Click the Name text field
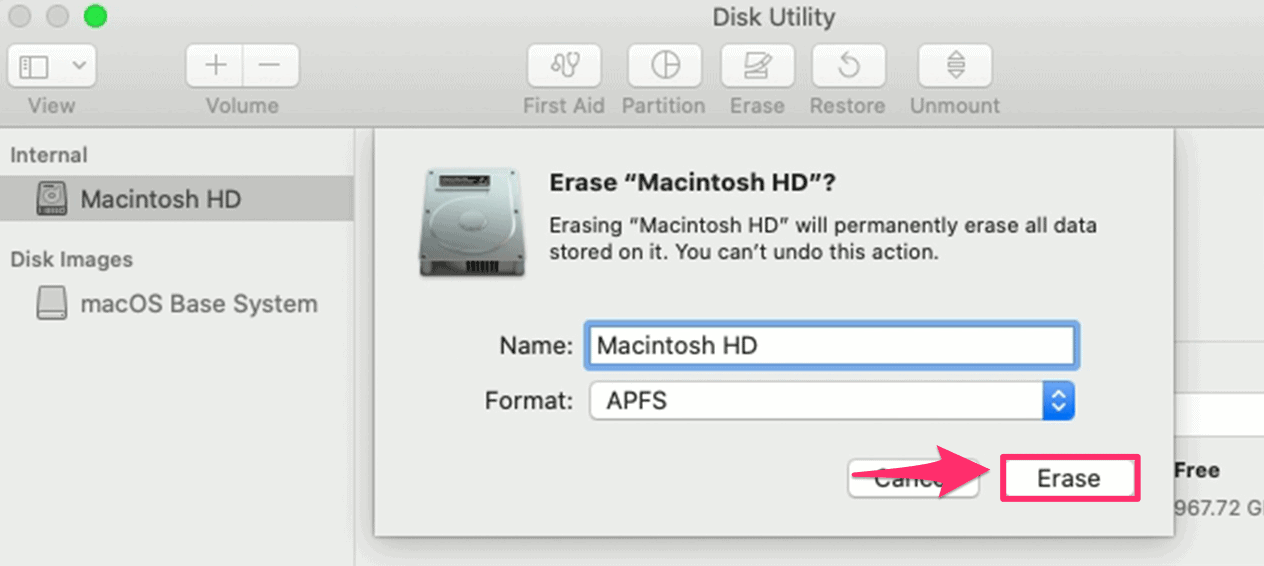 [x=830, y=346]
